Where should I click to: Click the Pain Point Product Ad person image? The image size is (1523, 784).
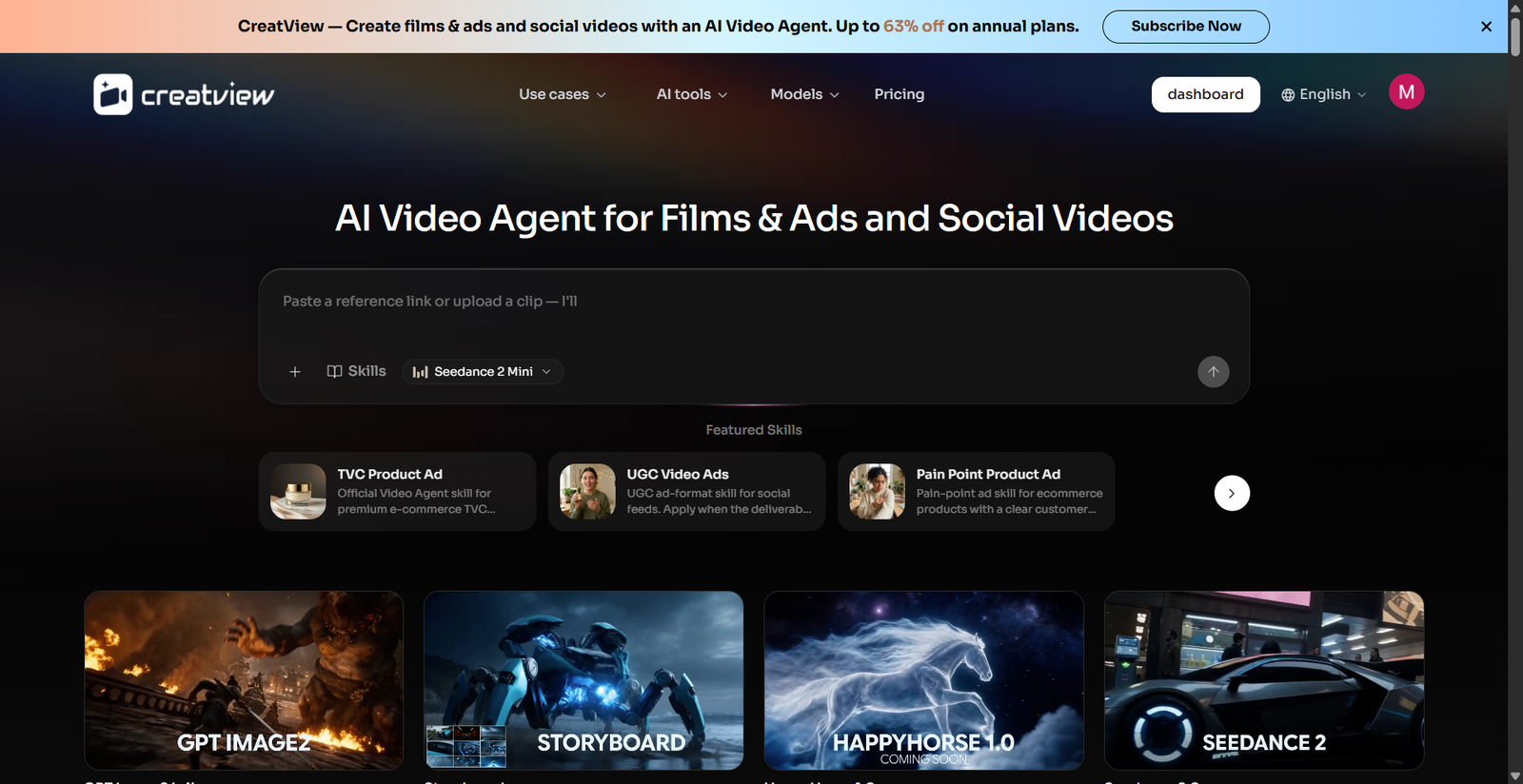point(877,492)
